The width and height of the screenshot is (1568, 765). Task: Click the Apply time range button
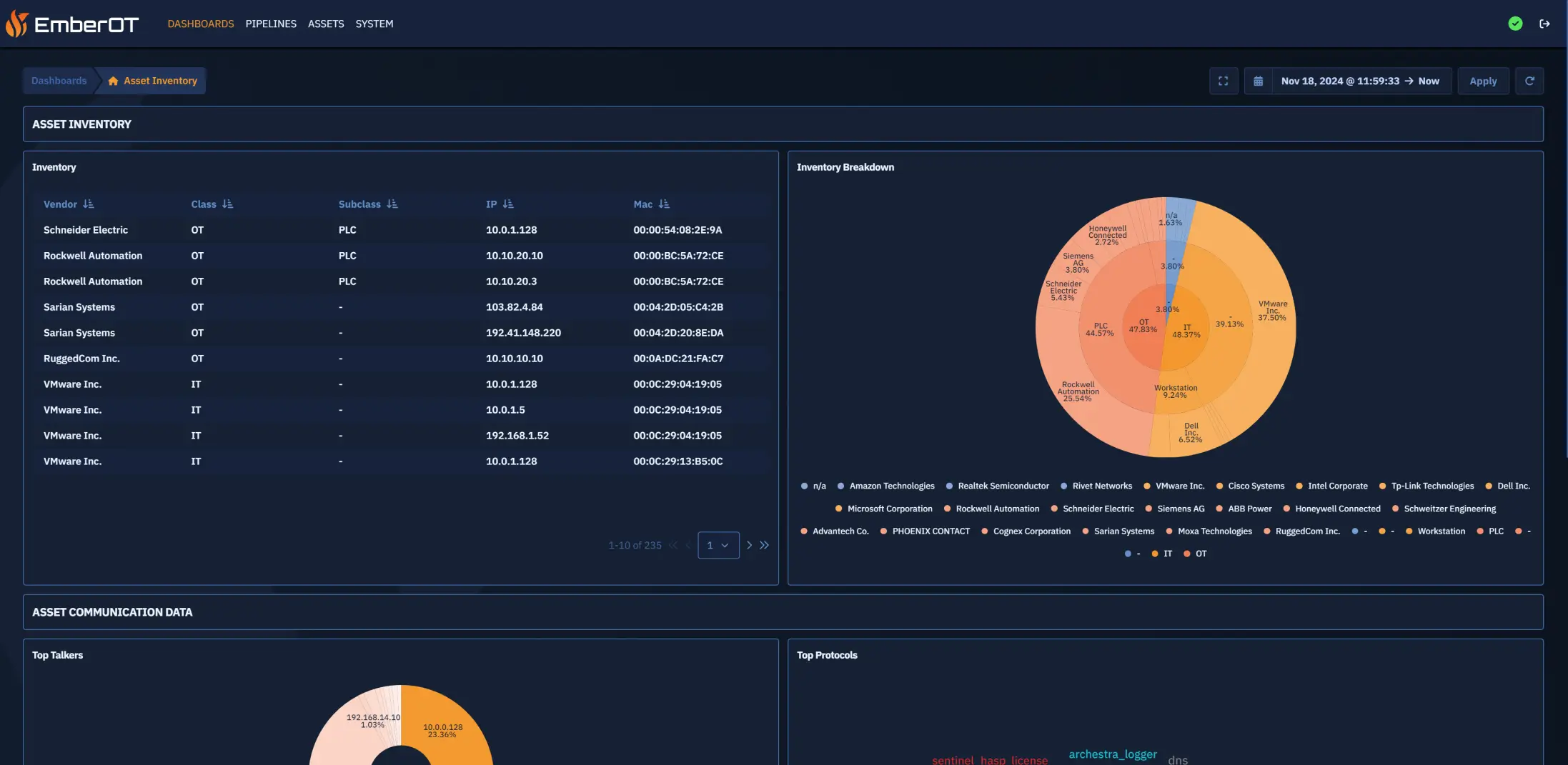(x=1483, y=81)
